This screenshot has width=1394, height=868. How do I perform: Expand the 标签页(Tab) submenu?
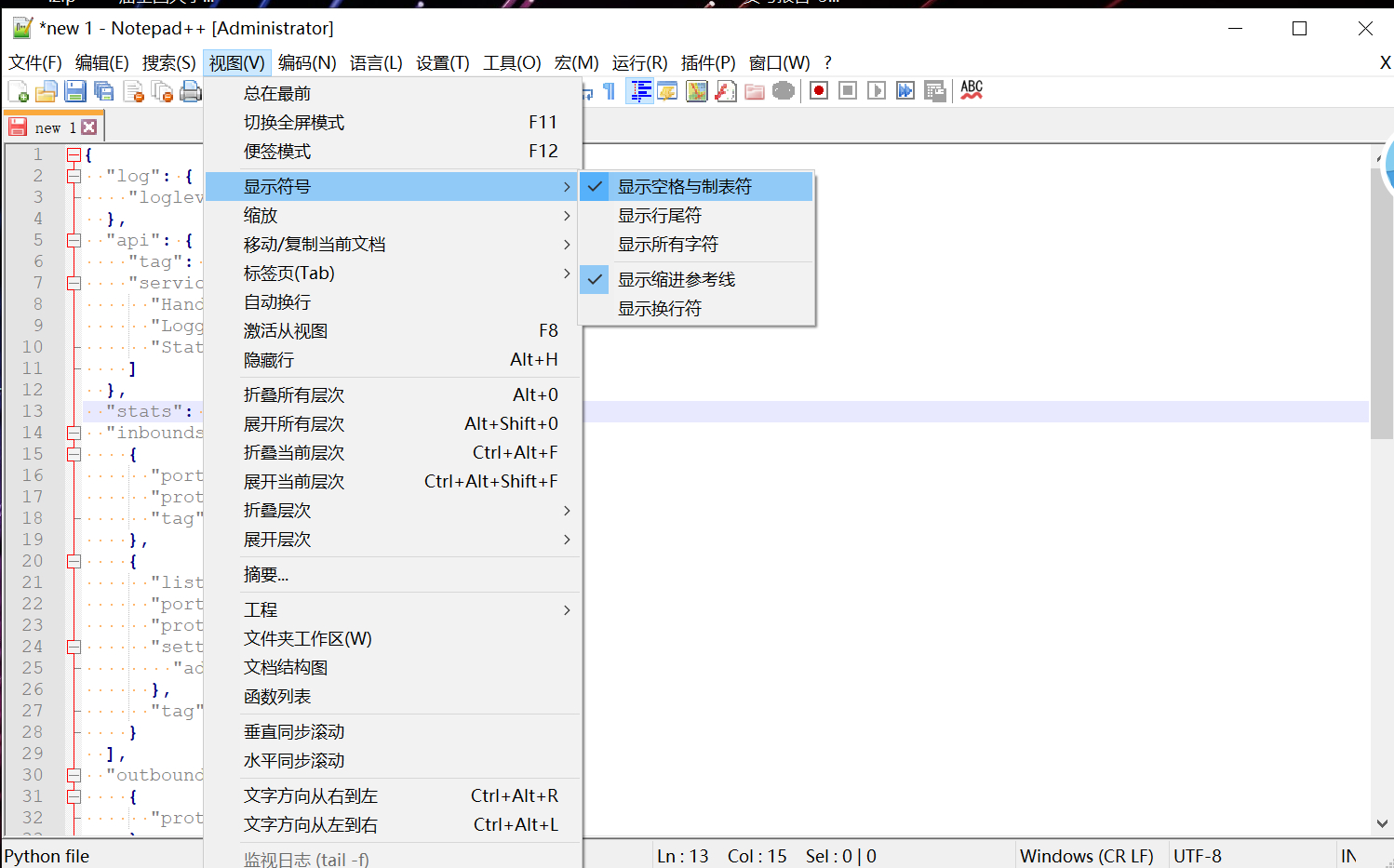point(393,273)
